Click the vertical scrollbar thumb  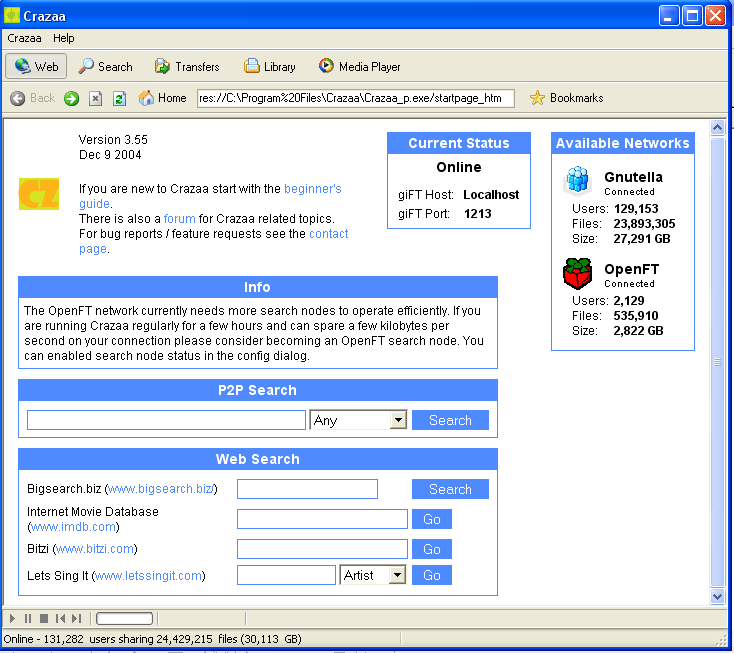717,362
